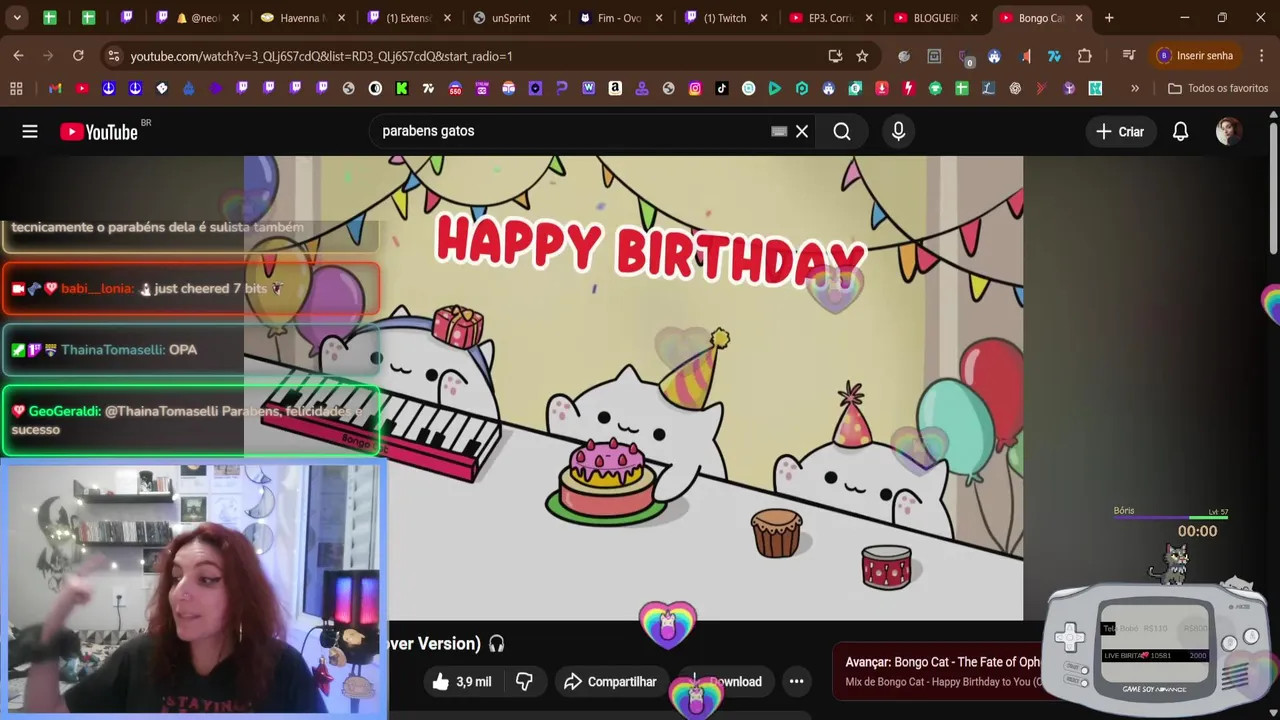1280x720 pixels.
Task: Switch to the Fim - Ovo tab
Action: 618,18
